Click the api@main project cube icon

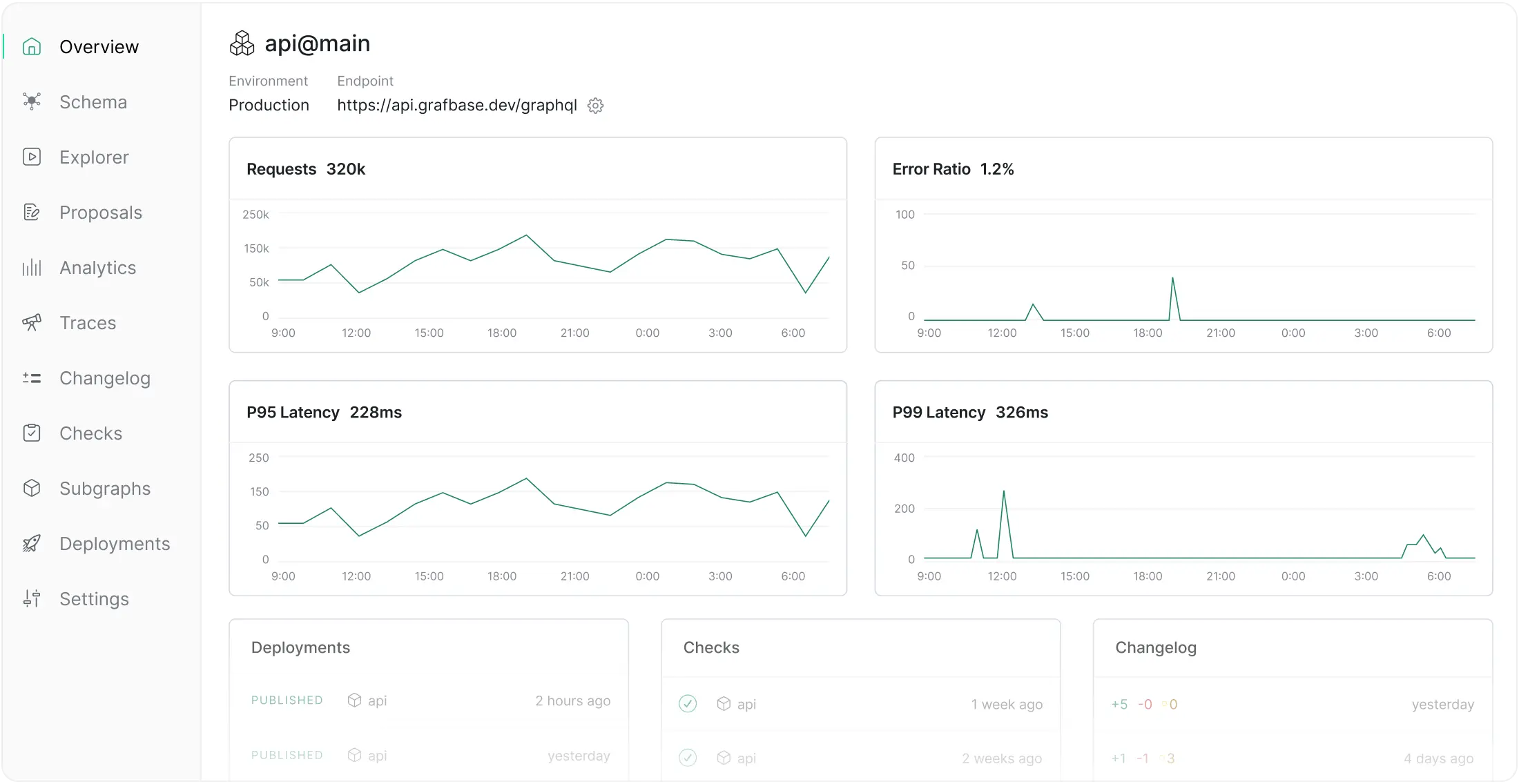pyautogui.click(x=242, y=43)
